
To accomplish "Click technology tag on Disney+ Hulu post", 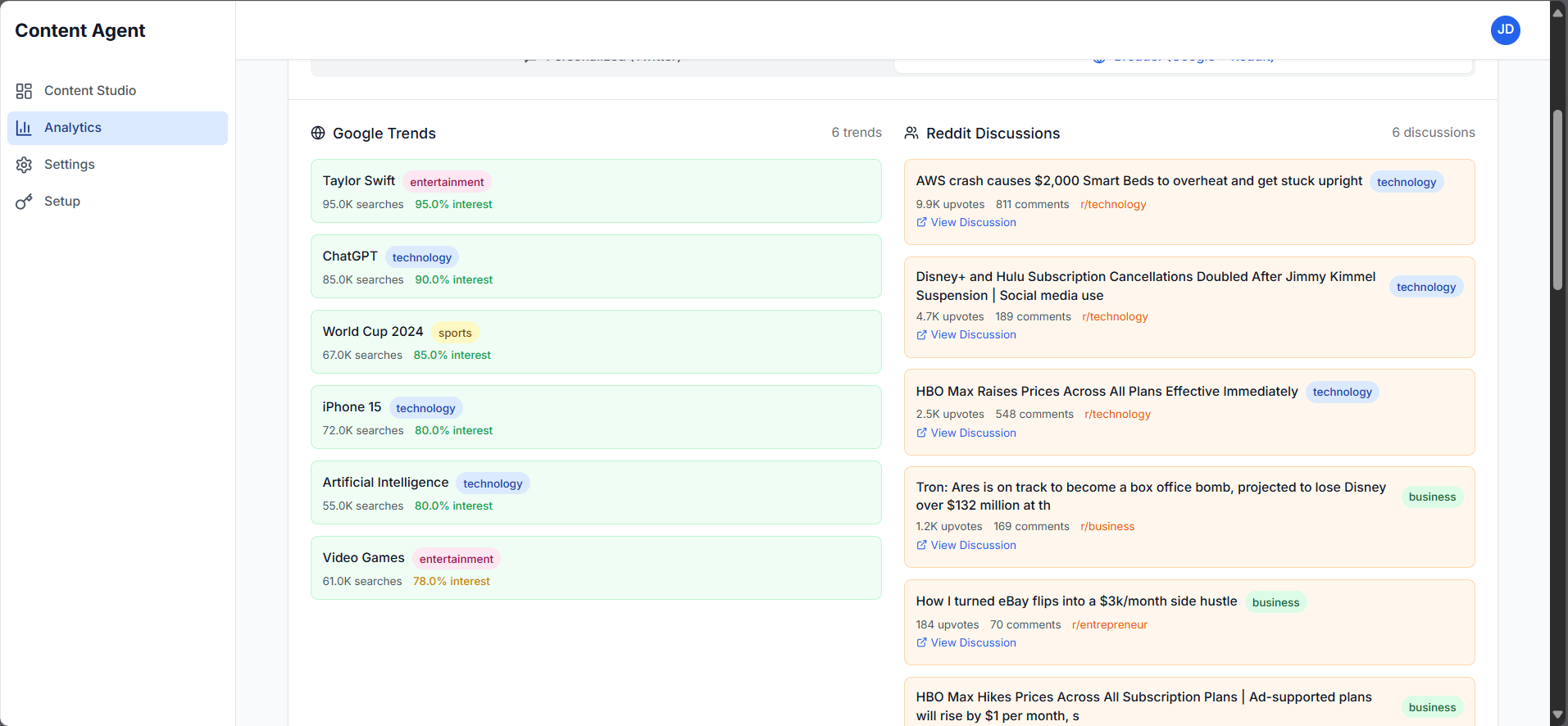I will (x=1426, y=287).
